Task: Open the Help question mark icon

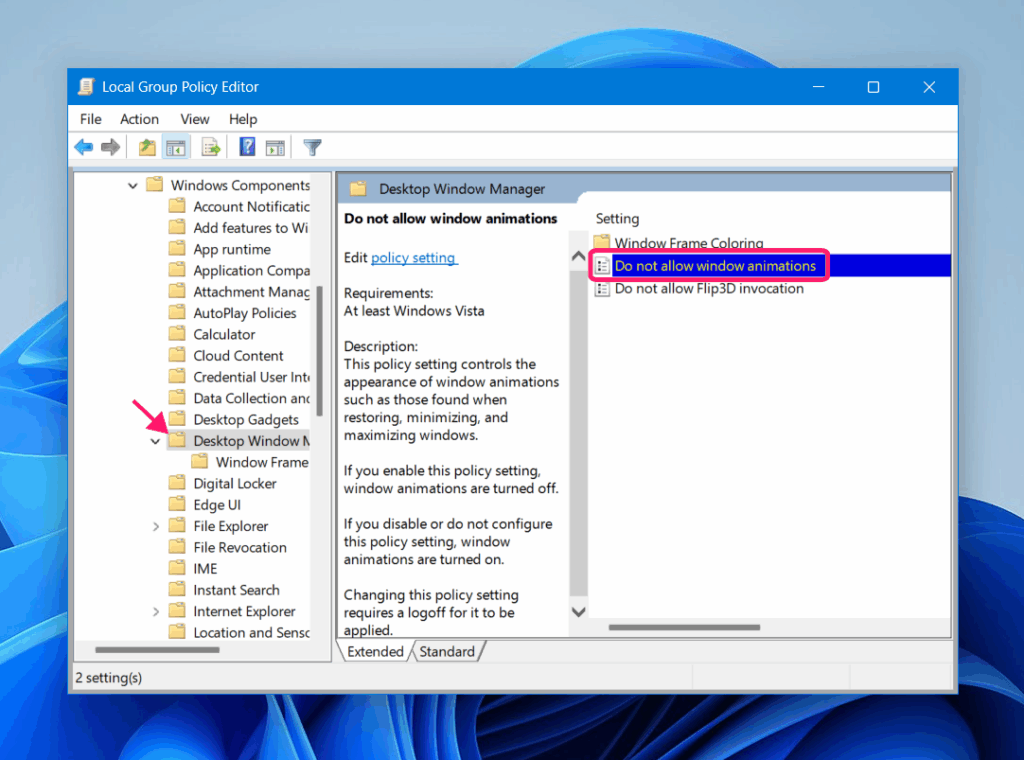Action: coord(248,147)
